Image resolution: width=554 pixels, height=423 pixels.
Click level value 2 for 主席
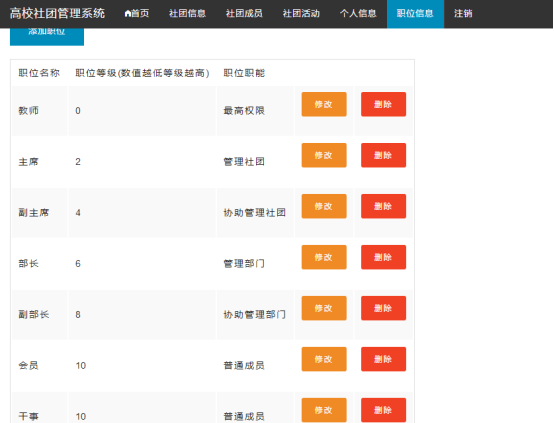tap(78, 162)
